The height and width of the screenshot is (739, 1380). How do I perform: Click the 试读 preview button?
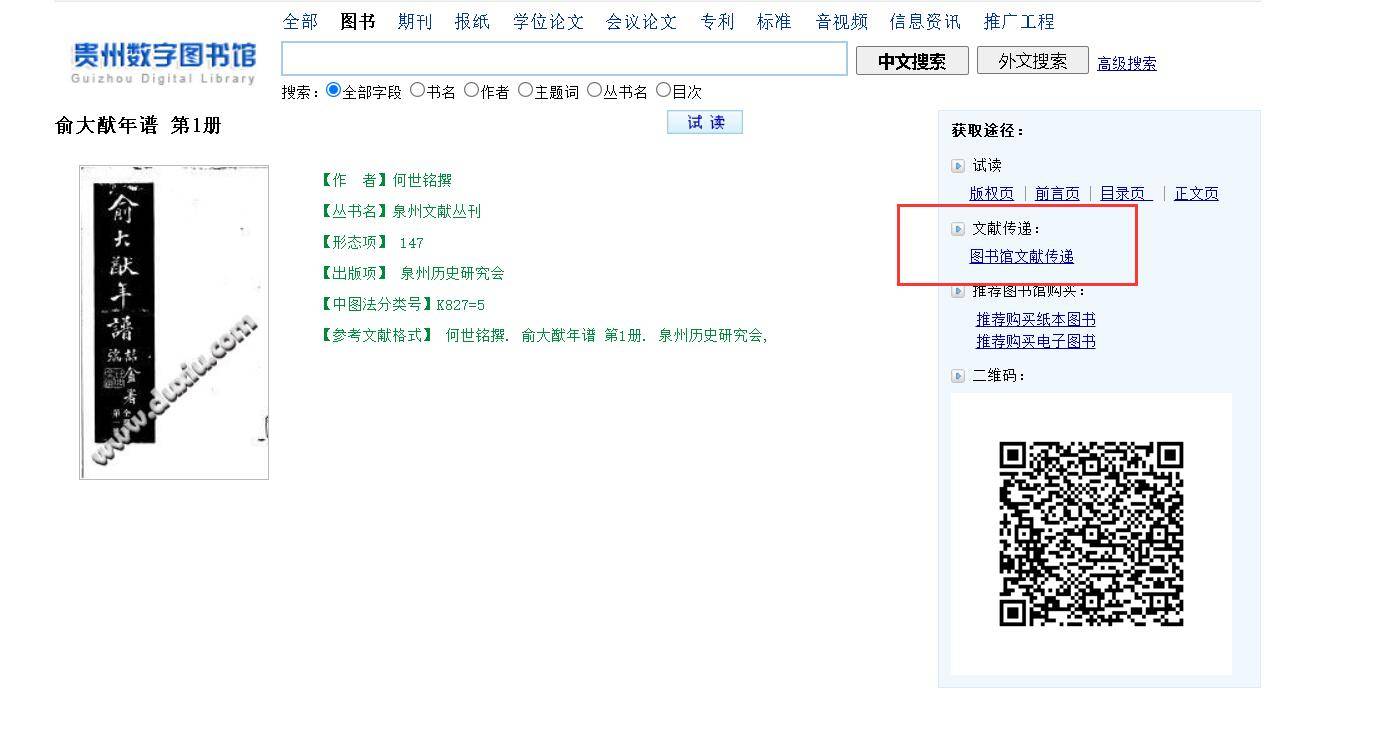705,122
